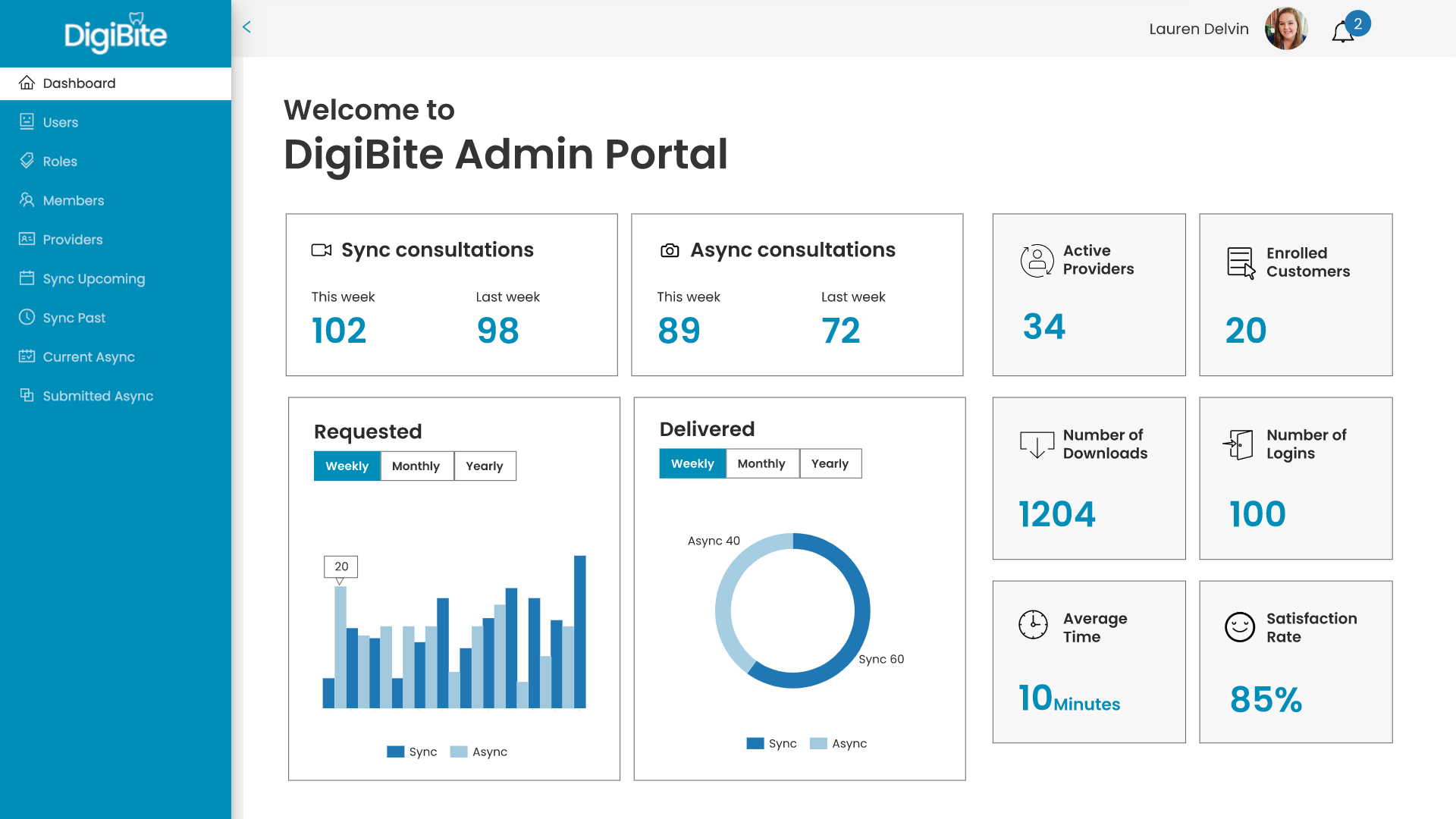Image resolution: width=1456 pixels, height=819 pixels.
Task: Click Async last week value 72
Action: (x=841, y=331)
